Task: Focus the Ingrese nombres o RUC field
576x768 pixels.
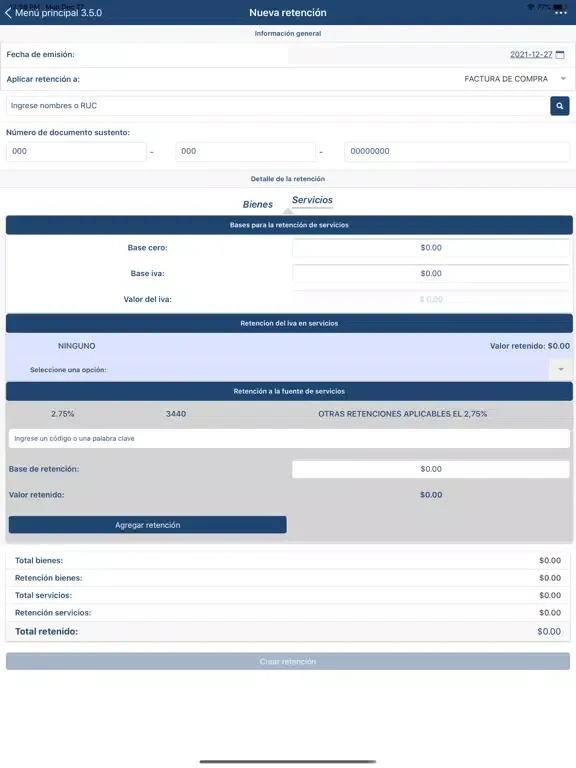Action: (x=278, y=106)
